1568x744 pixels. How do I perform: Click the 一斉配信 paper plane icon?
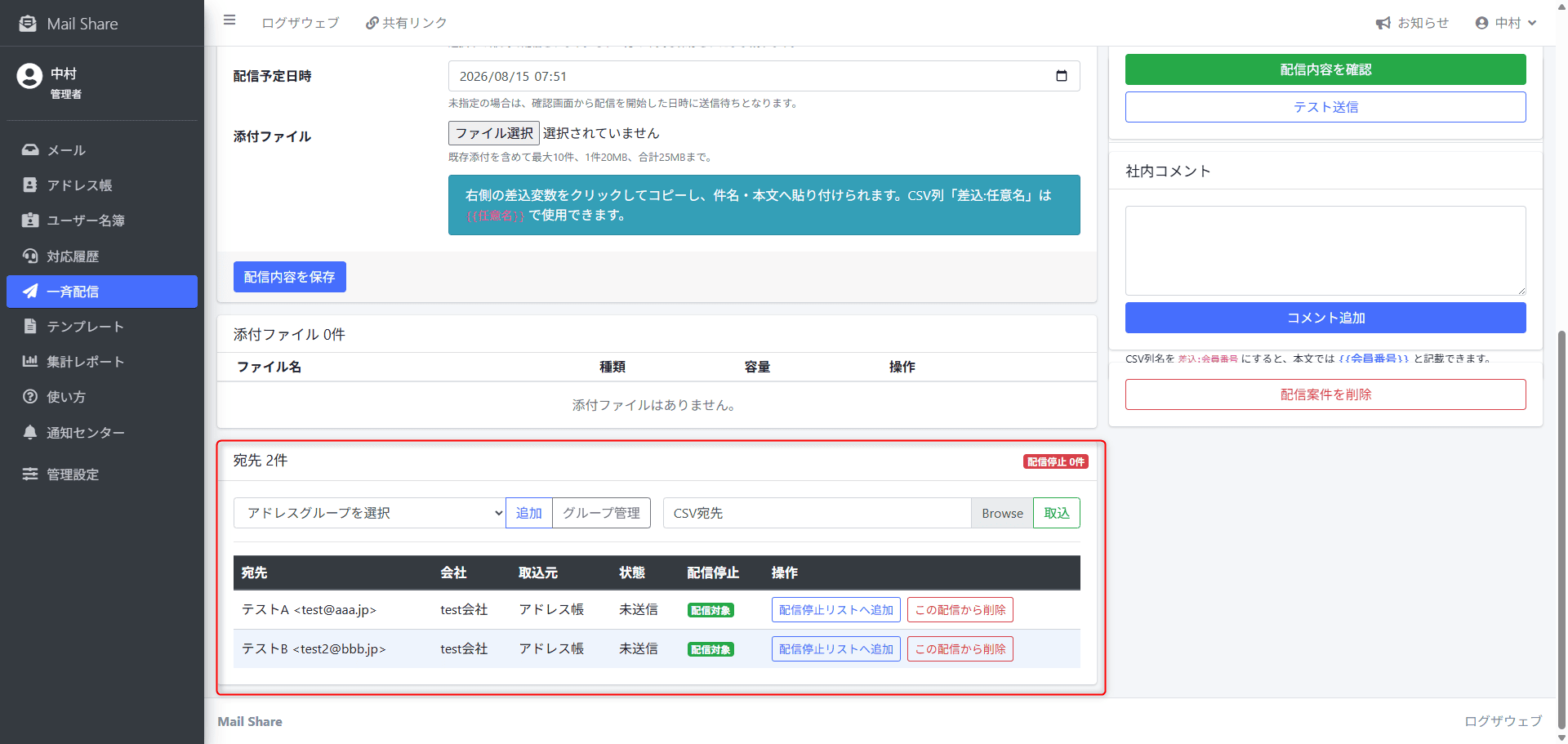pos(30,291)
